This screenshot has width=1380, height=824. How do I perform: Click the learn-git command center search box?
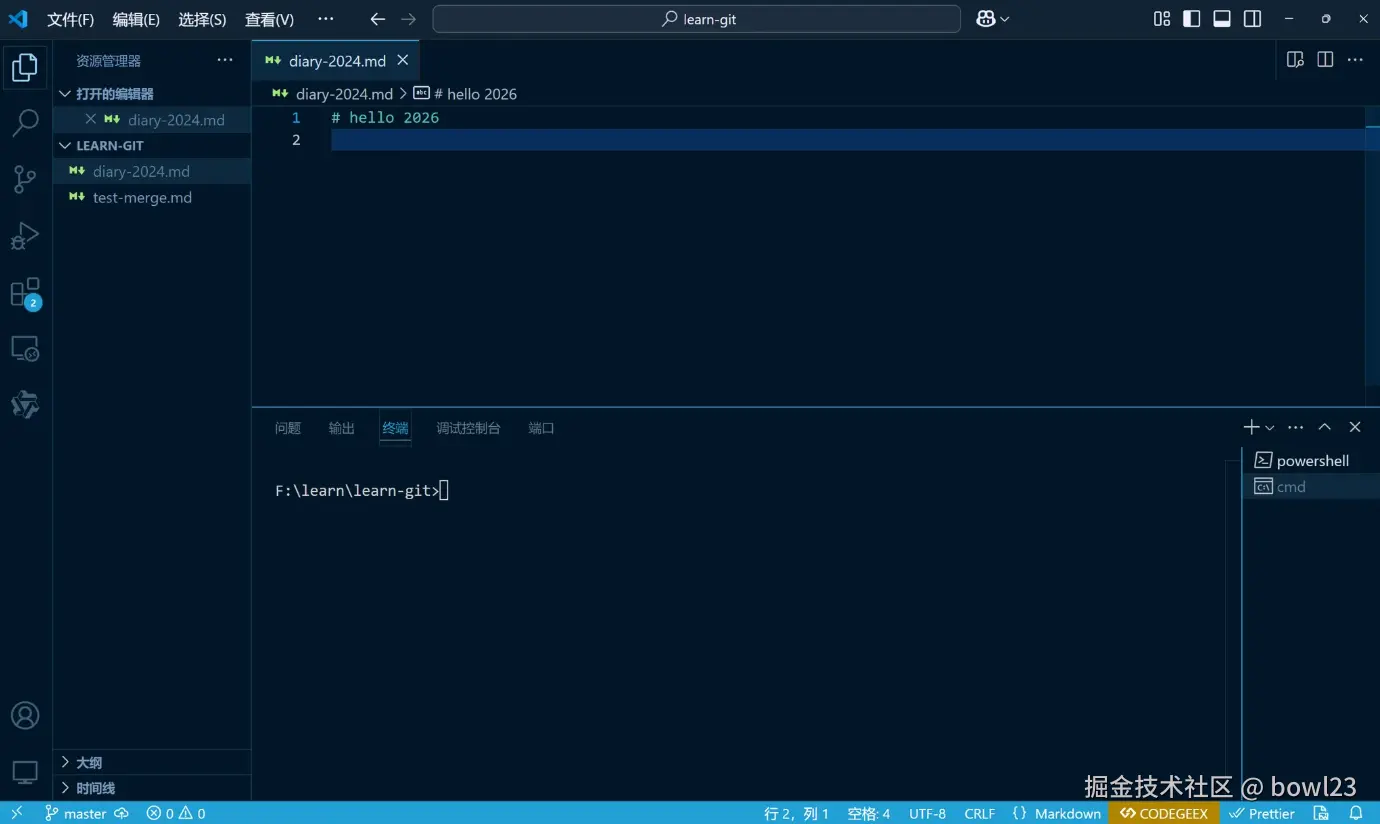point(696,19)
